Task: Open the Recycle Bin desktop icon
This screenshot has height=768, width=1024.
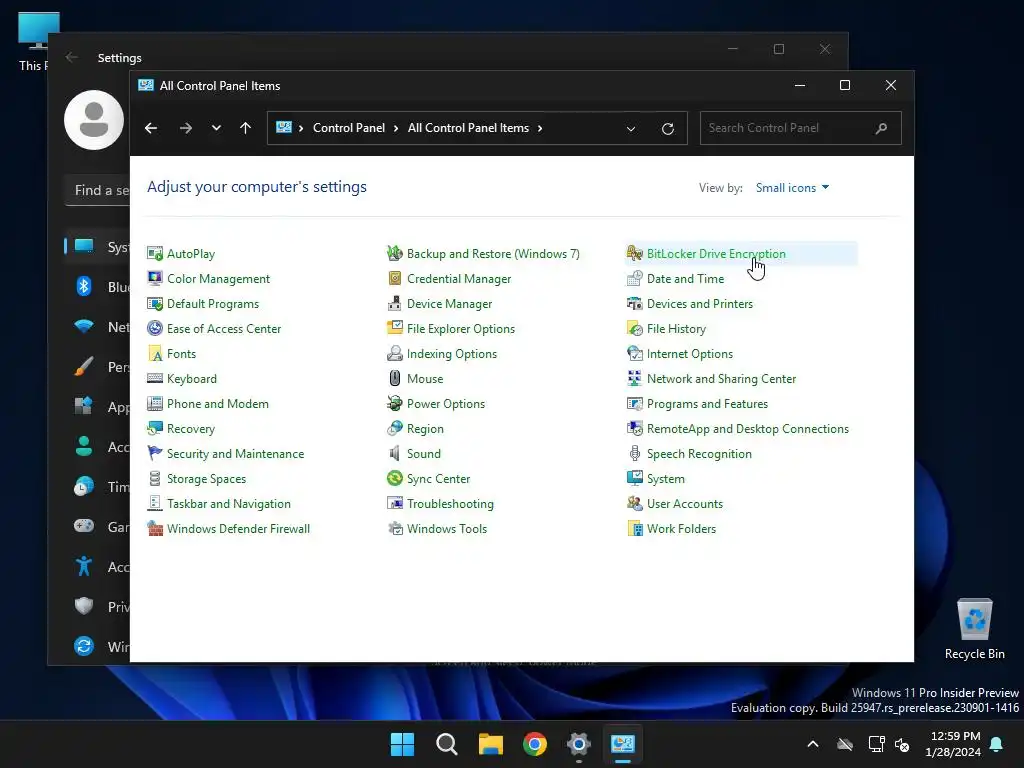Action: pos(974,628)
